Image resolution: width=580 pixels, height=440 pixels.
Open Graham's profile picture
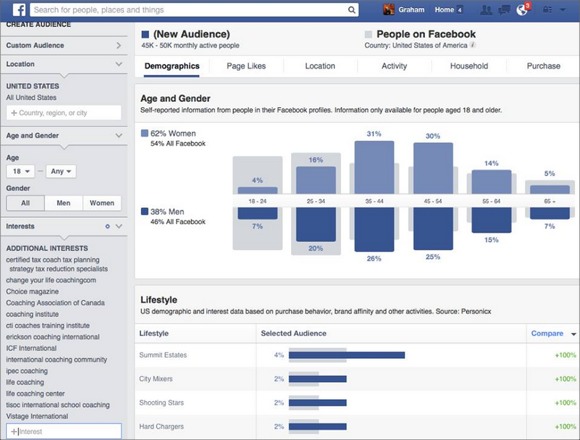coord(388,10)
